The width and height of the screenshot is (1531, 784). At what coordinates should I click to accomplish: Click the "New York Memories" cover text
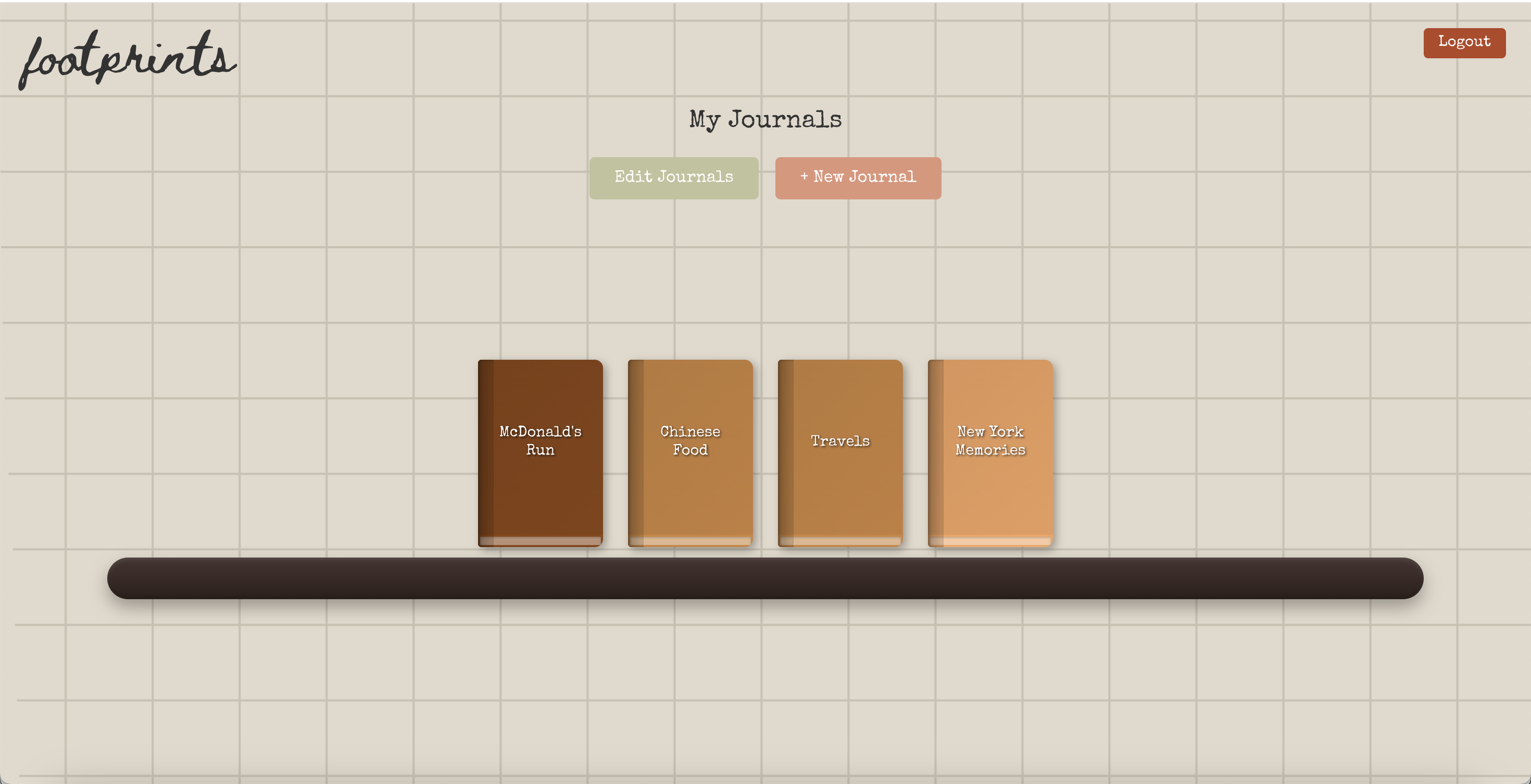[x=990, y=440]
